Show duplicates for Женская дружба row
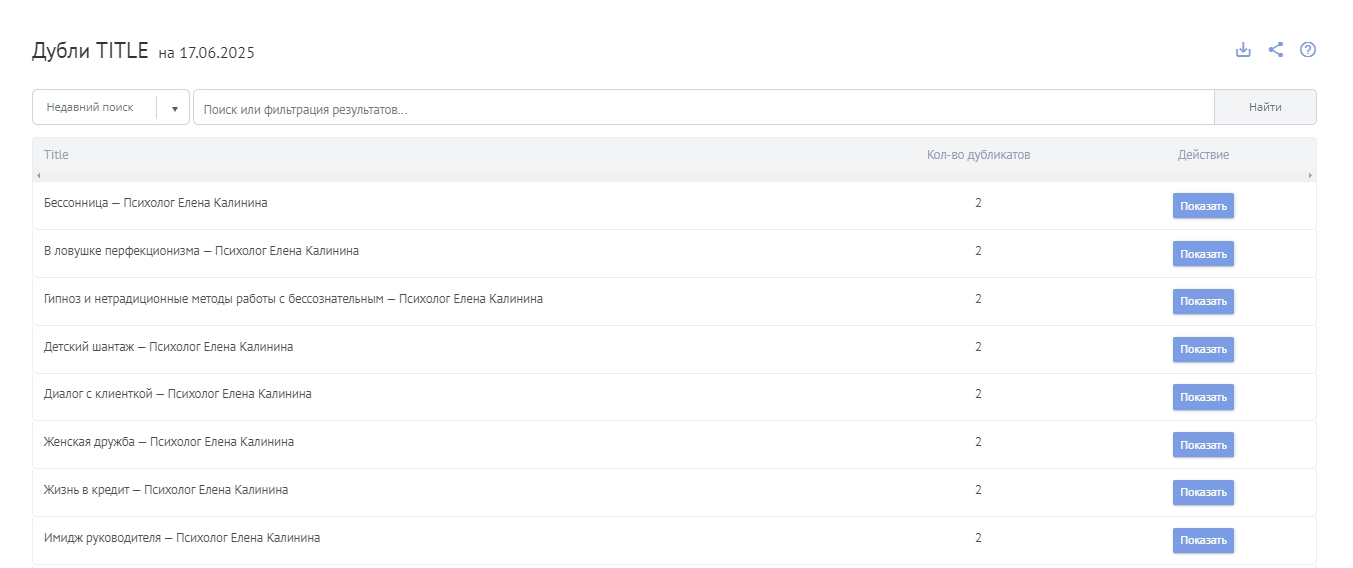The height and width of the screenshot is (568, 1353). tap(1203, 445)
